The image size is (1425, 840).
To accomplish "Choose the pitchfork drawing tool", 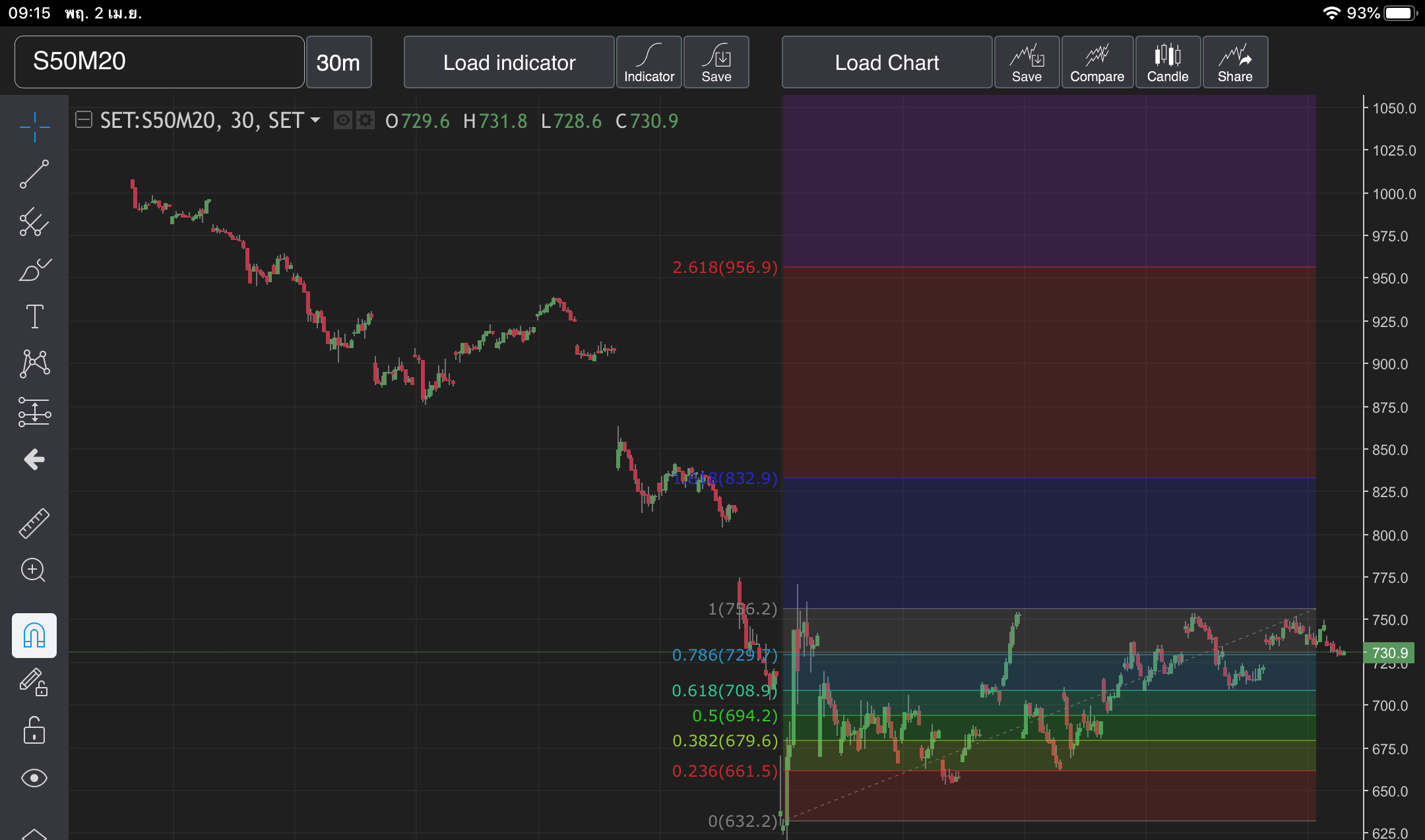I will coord(34,222).
